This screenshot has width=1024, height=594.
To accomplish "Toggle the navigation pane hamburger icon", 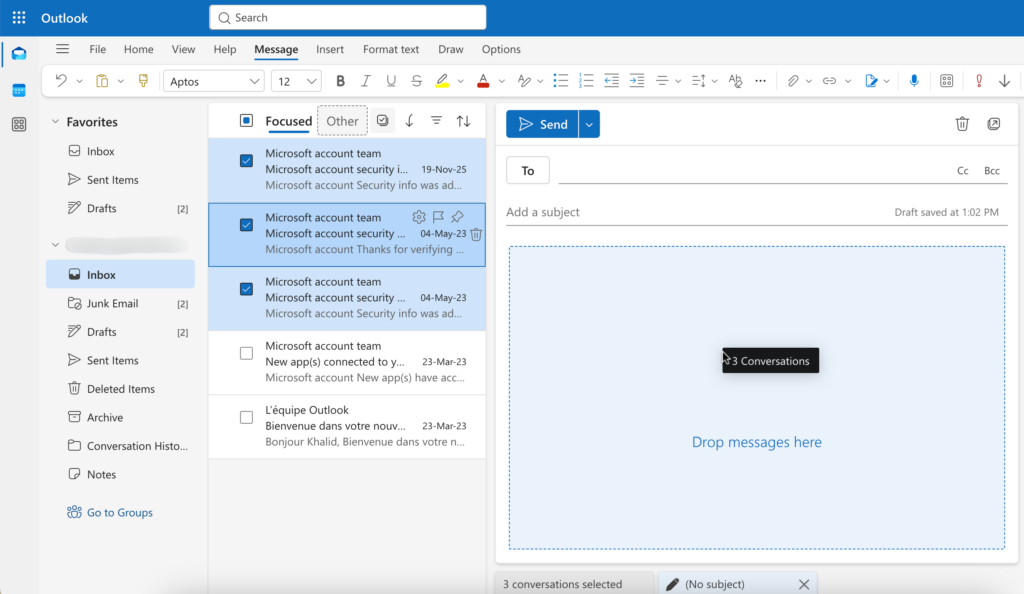I will click(62, 49).
